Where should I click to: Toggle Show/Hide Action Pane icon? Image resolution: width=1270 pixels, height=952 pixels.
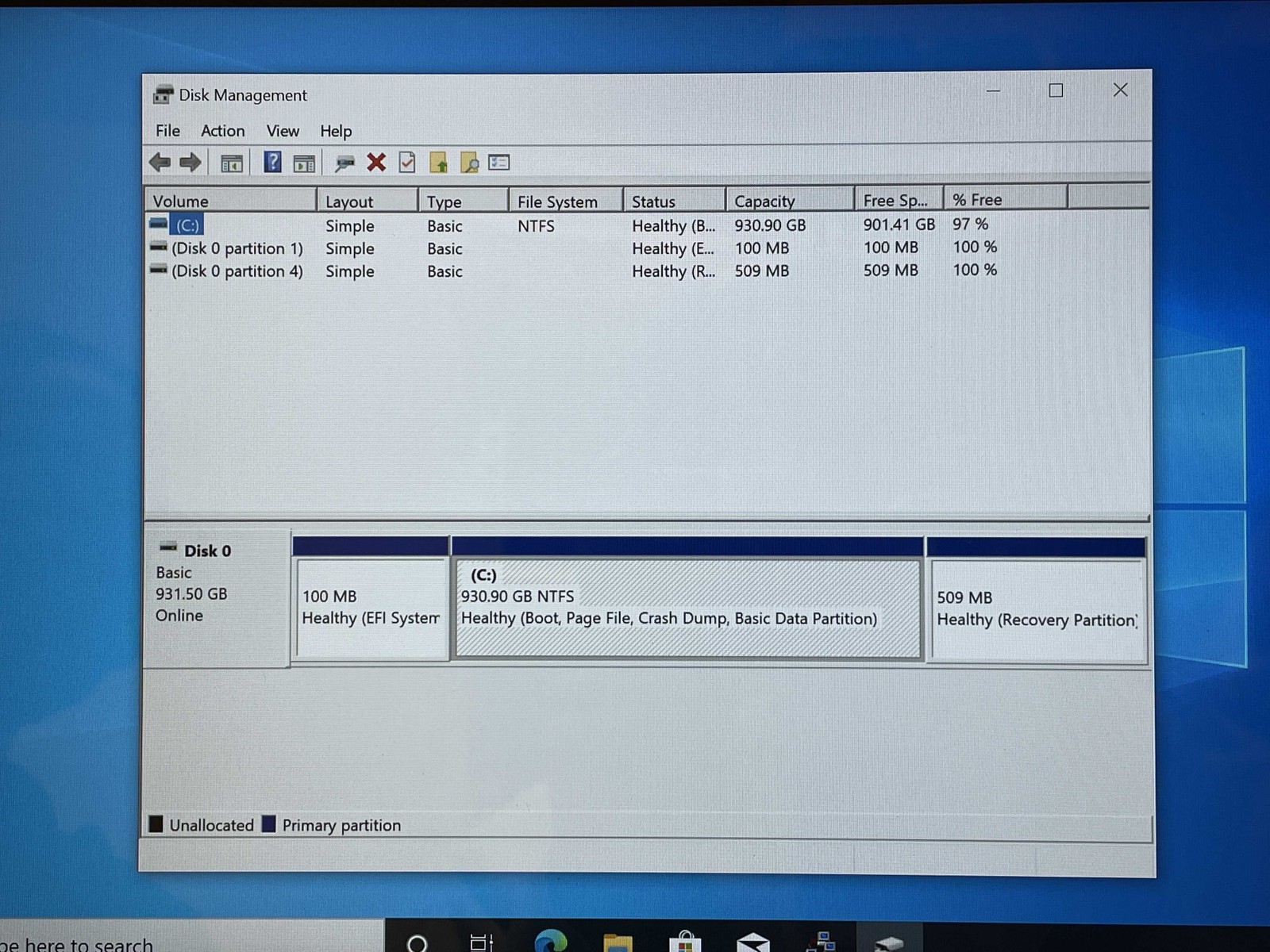(x=304, y=163)
